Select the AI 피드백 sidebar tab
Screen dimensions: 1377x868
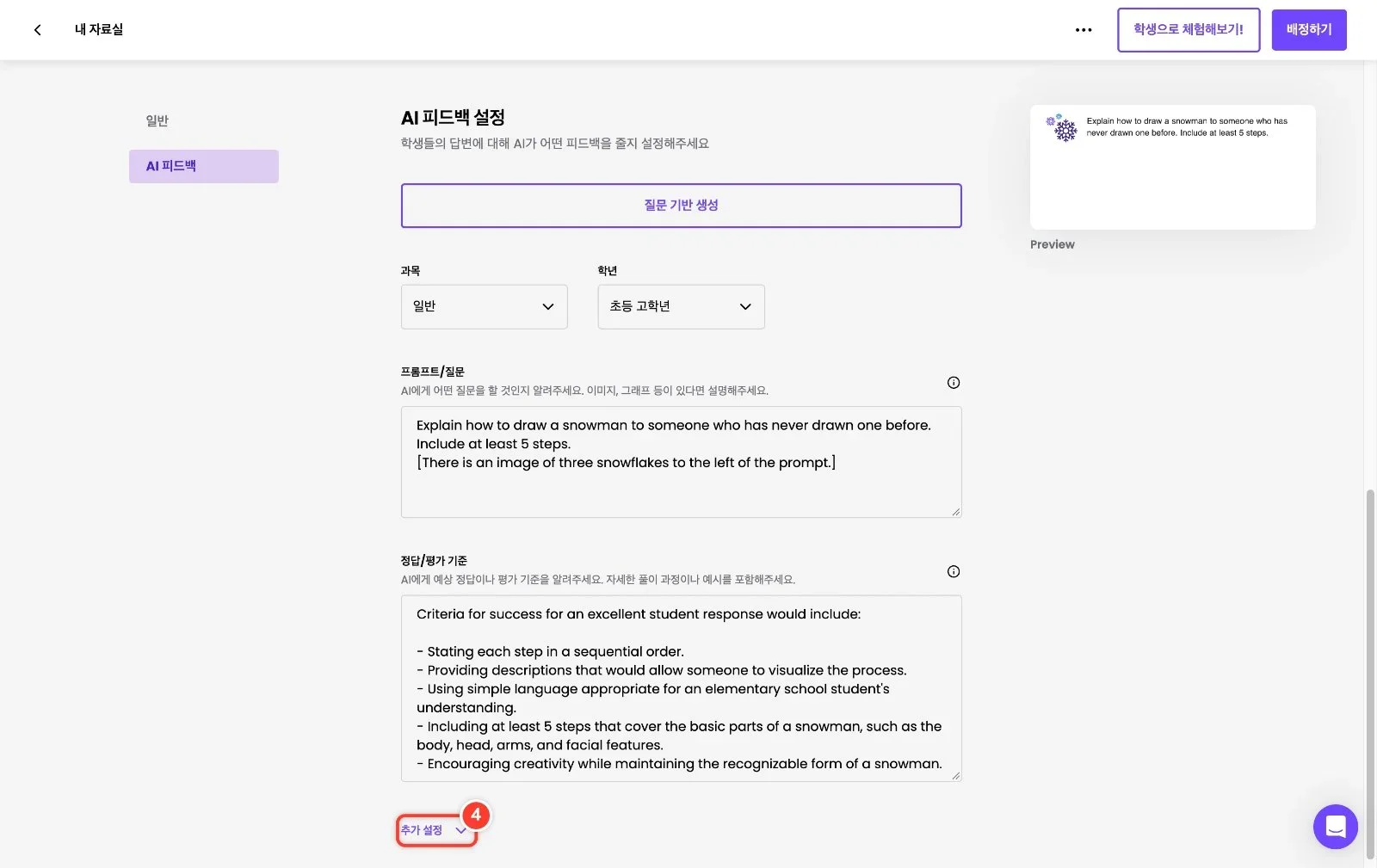204,166
